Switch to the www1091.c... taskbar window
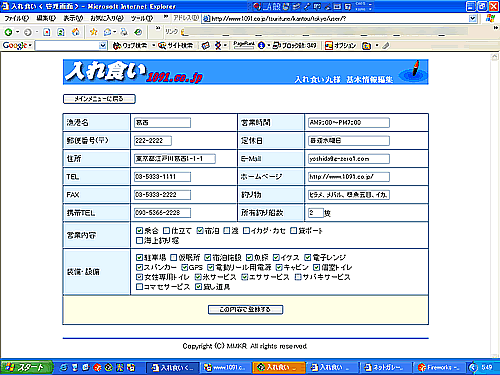 click(225, 367)
